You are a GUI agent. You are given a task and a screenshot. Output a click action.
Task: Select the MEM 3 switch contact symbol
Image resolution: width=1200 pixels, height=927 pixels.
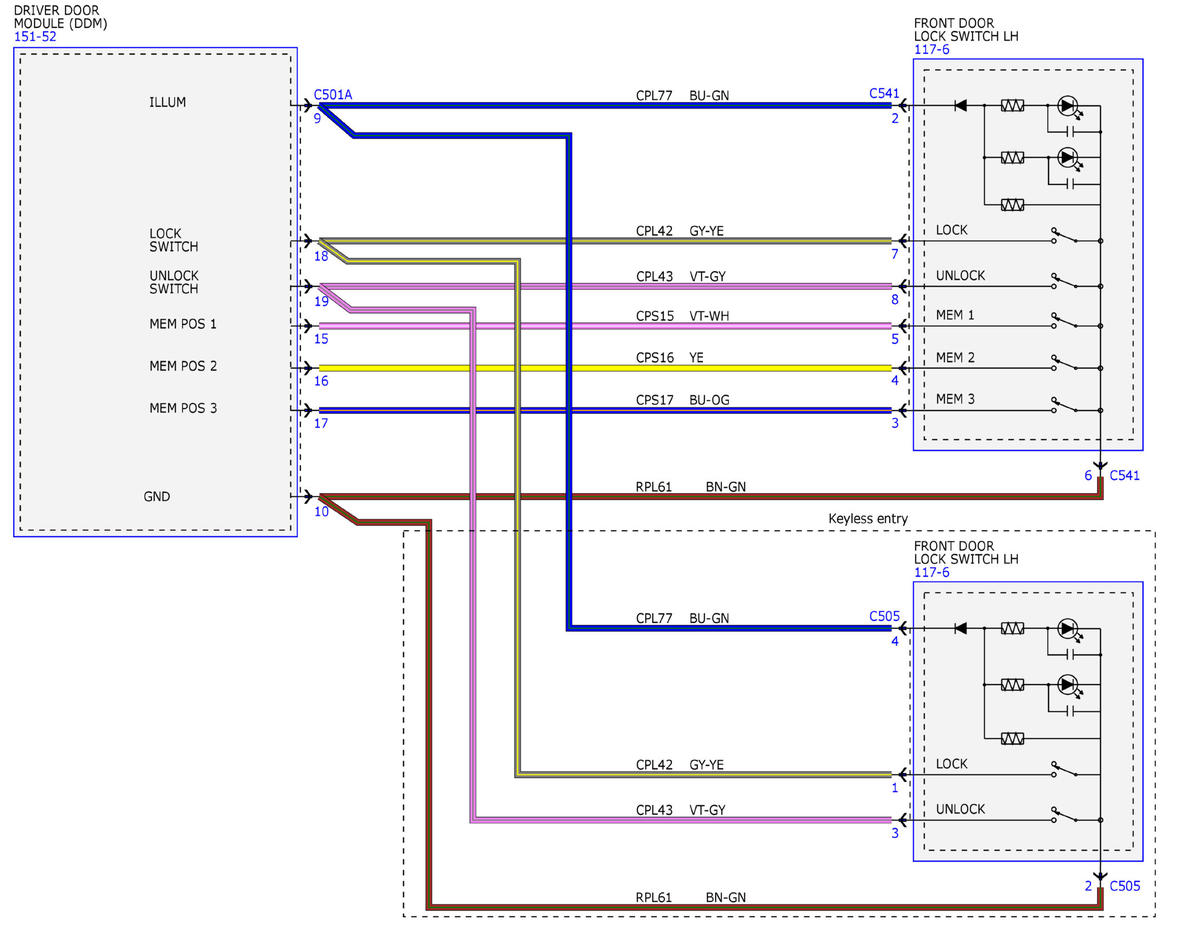point(1065,407)
